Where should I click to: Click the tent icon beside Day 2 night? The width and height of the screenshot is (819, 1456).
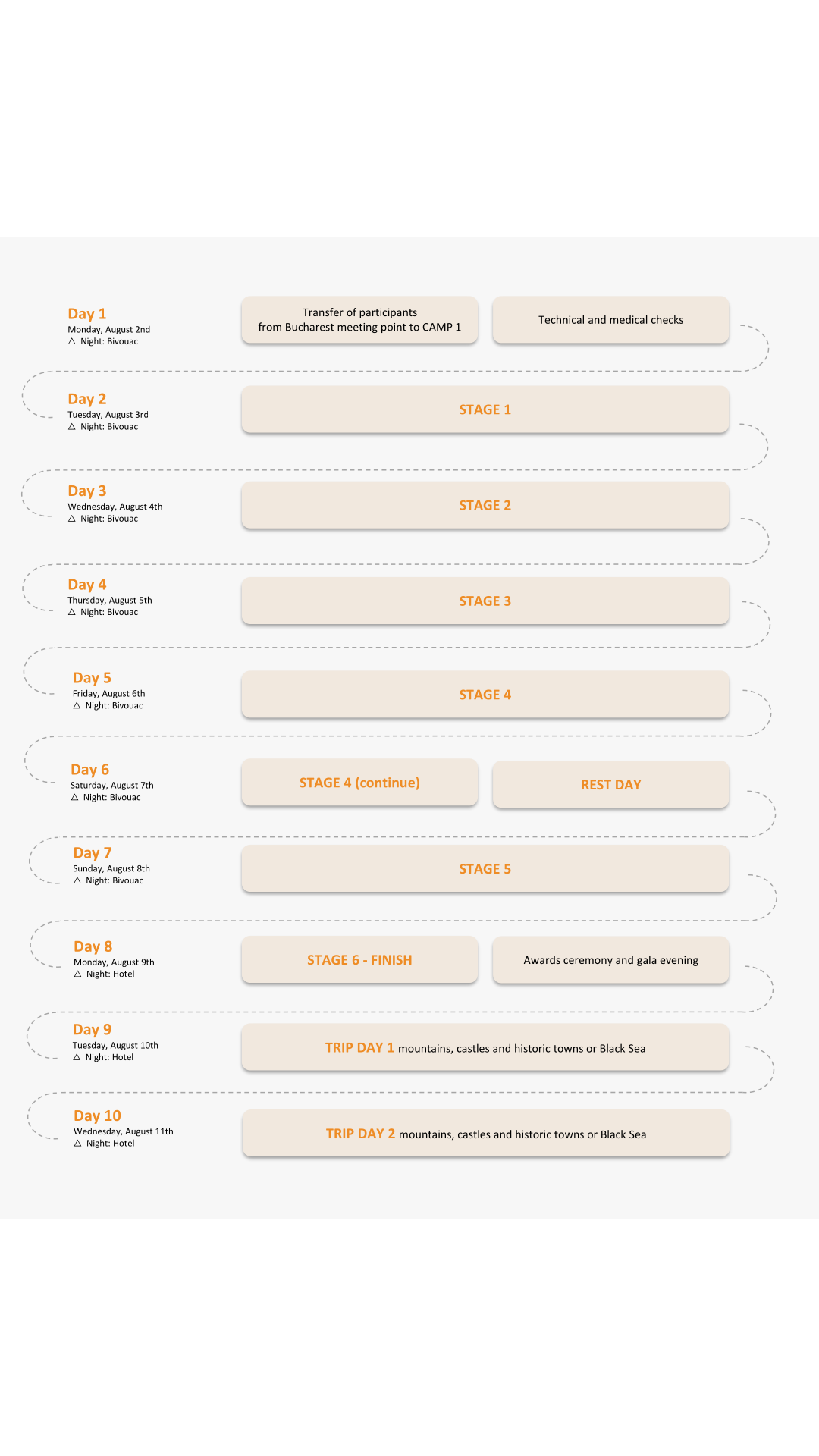(72, 427)
